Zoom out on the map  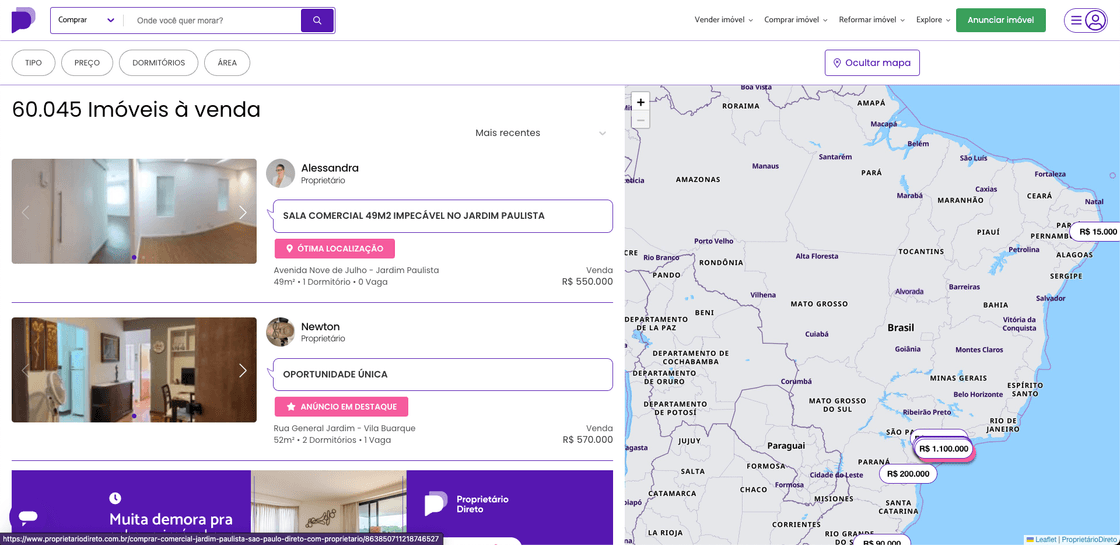tap(641, 121)
